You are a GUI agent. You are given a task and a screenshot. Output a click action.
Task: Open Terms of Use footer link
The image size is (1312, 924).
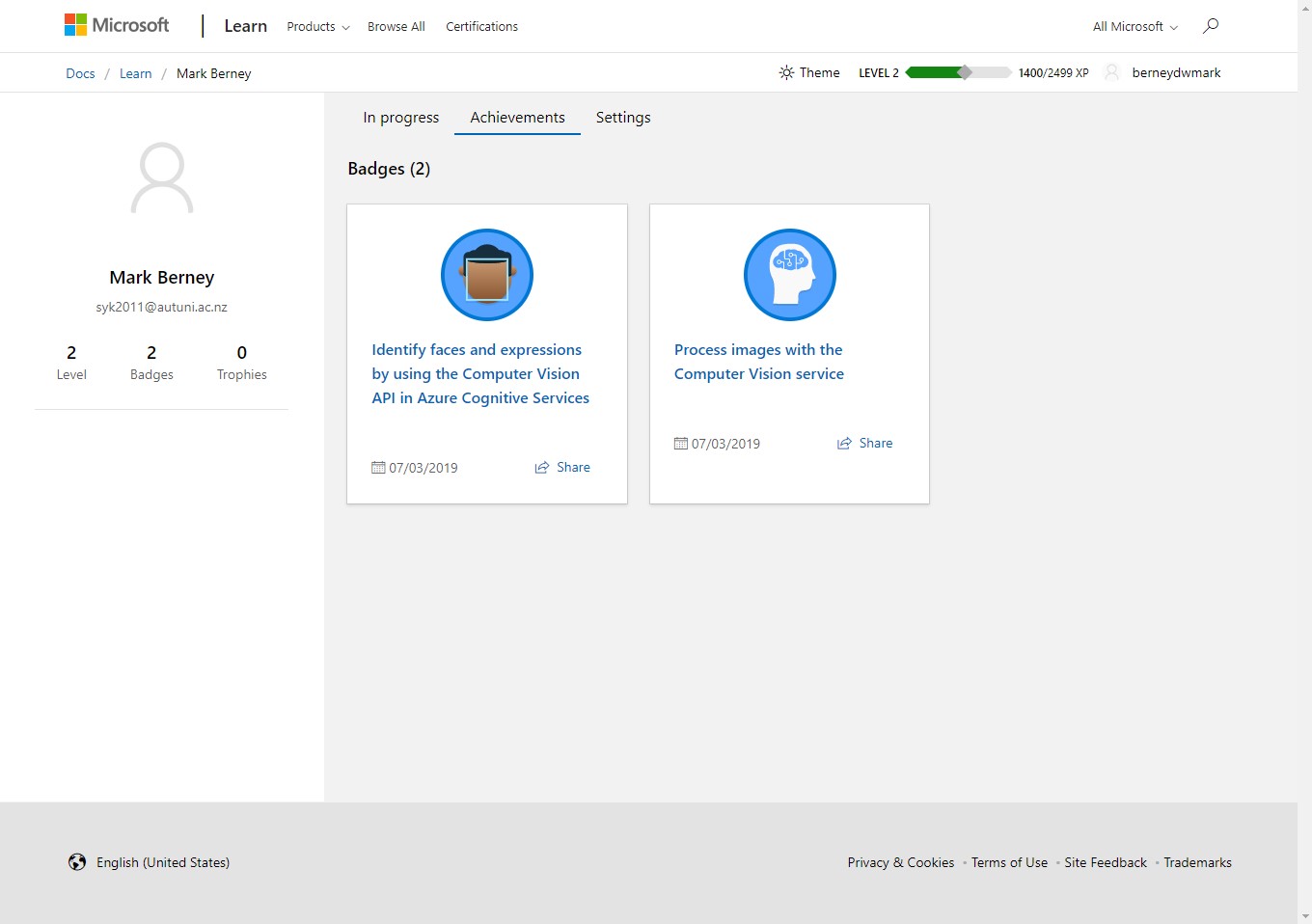pos(1009,862)
